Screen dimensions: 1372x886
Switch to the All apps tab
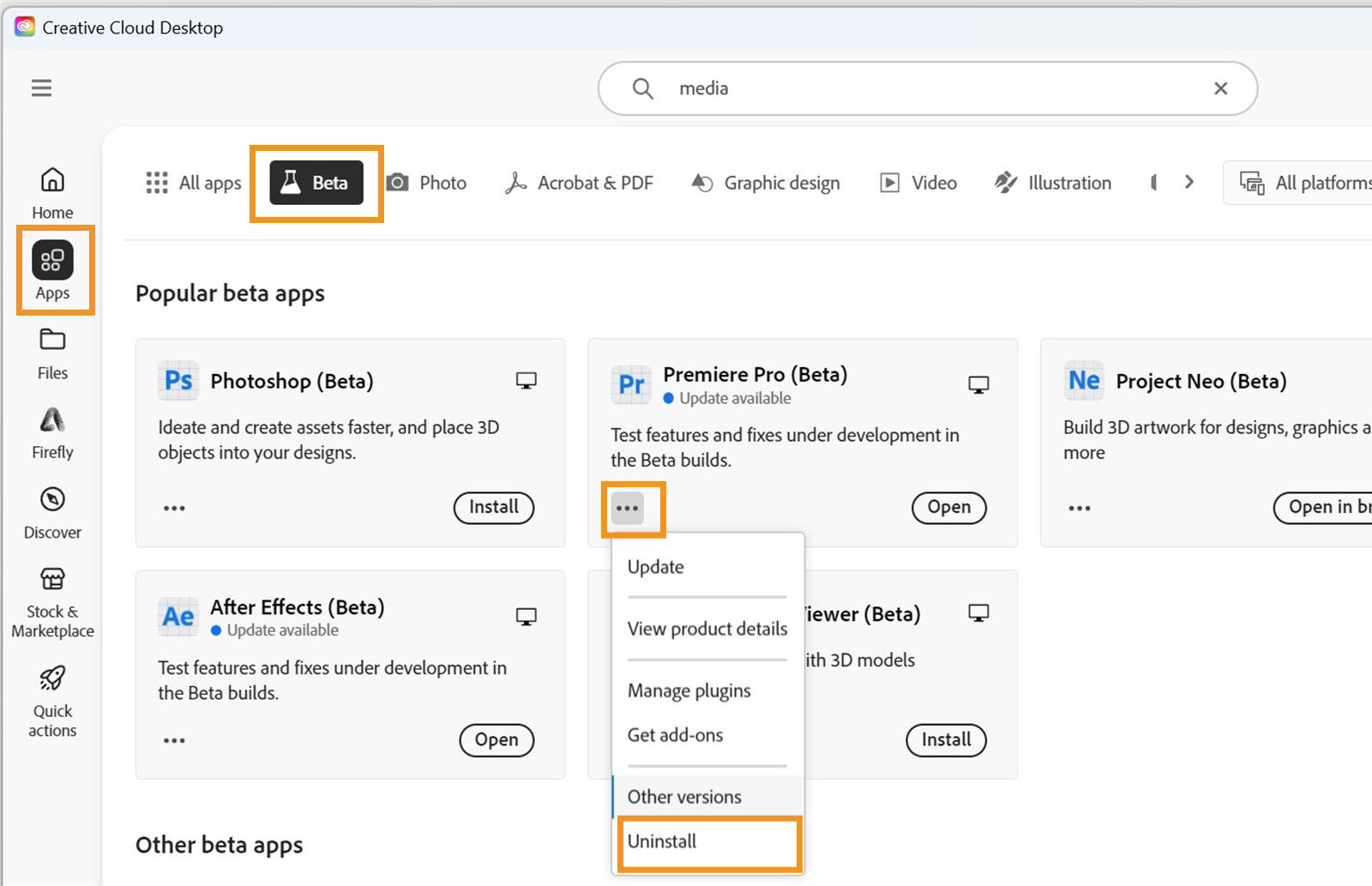194,183
